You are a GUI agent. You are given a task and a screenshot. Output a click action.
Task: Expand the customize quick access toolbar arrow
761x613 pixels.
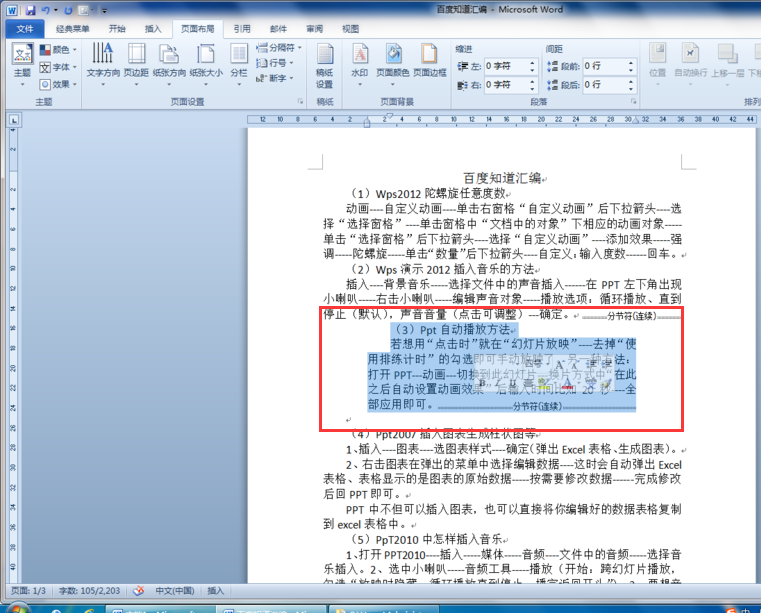pos(104,10)
